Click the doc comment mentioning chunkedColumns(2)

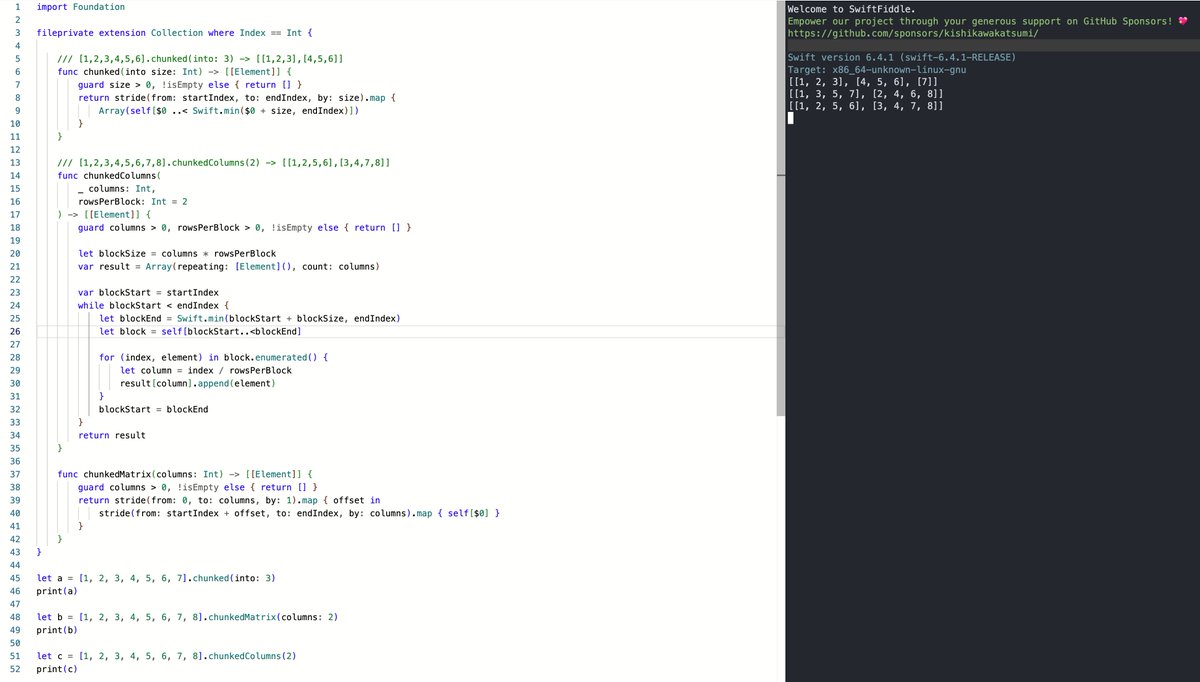click(222, 162)
